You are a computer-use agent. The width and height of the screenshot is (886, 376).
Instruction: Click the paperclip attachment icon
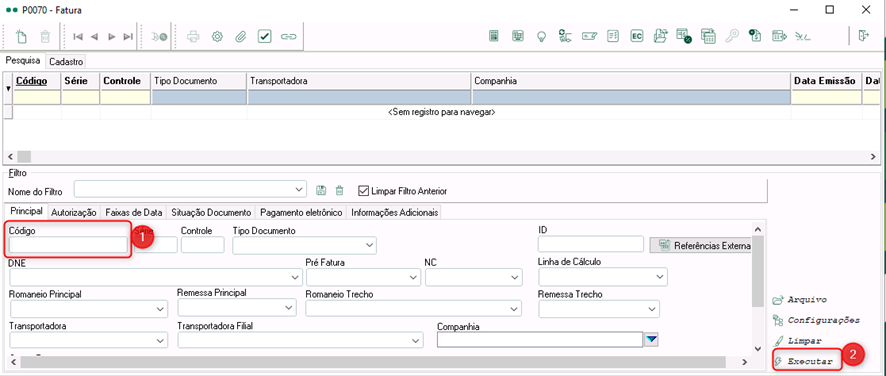pyautogui.click(x=241, y=37)
